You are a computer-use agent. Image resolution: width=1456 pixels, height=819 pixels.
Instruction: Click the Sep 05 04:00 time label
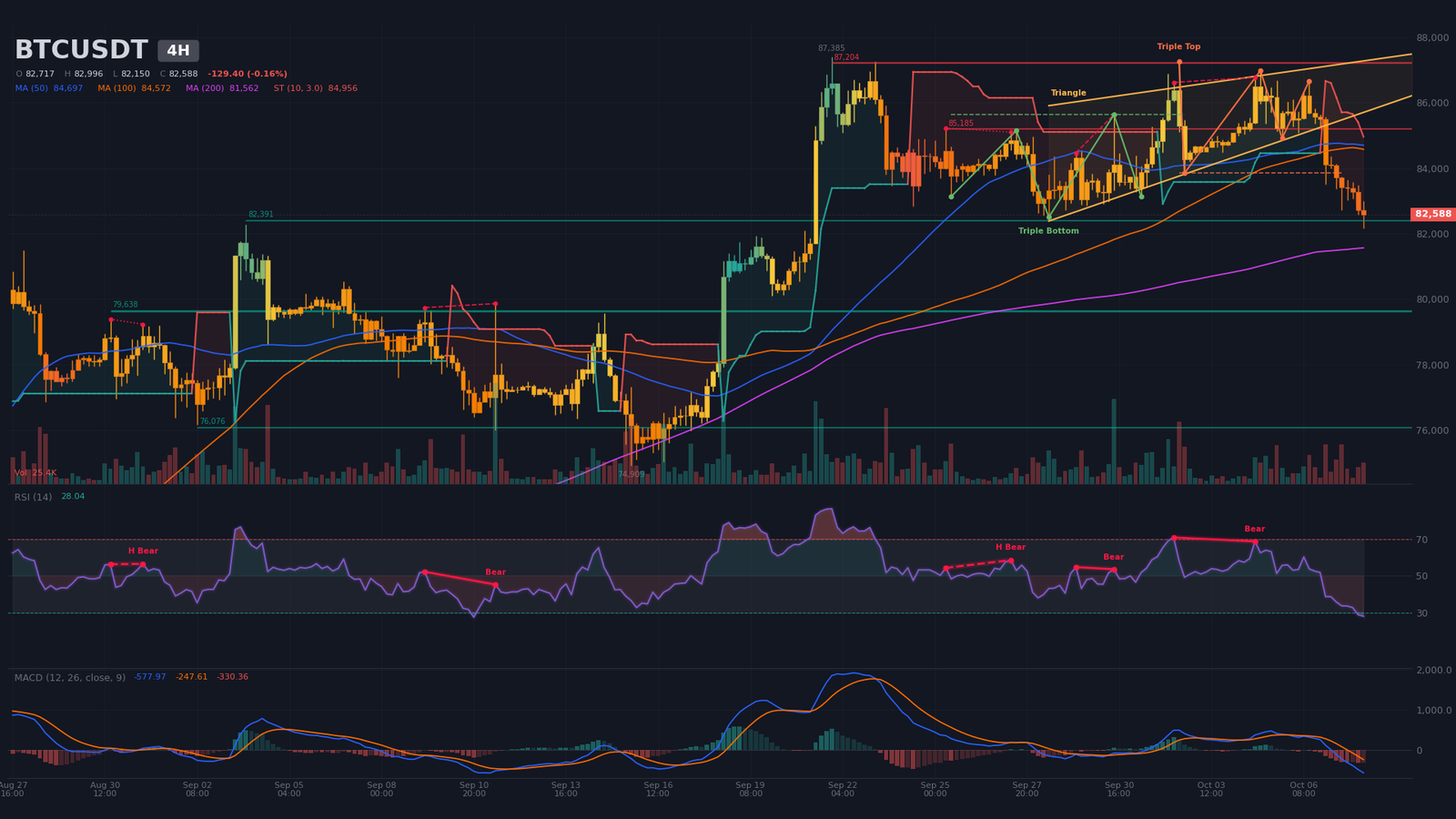[289, 789]
